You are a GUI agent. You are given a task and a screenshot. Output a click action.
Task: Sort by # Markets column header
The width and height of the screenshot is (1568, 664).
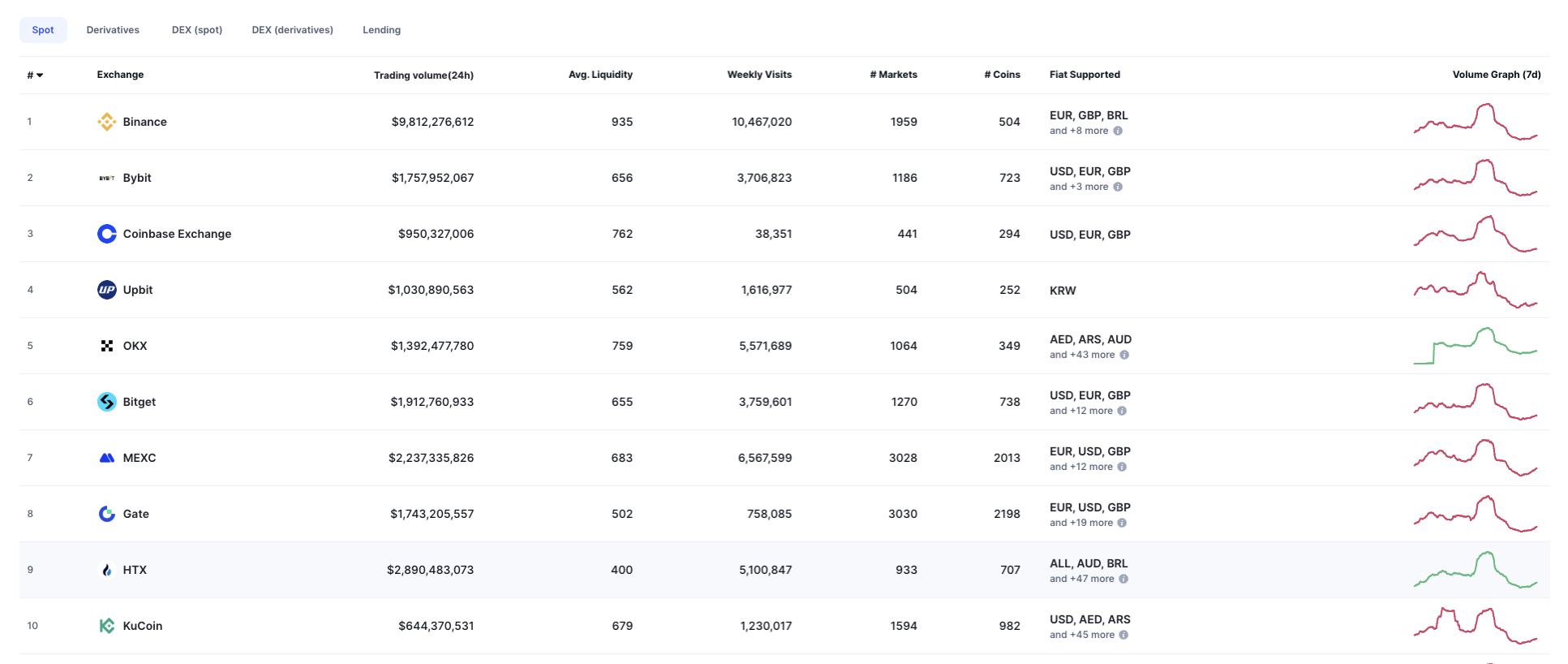click(x=893, y=75)
